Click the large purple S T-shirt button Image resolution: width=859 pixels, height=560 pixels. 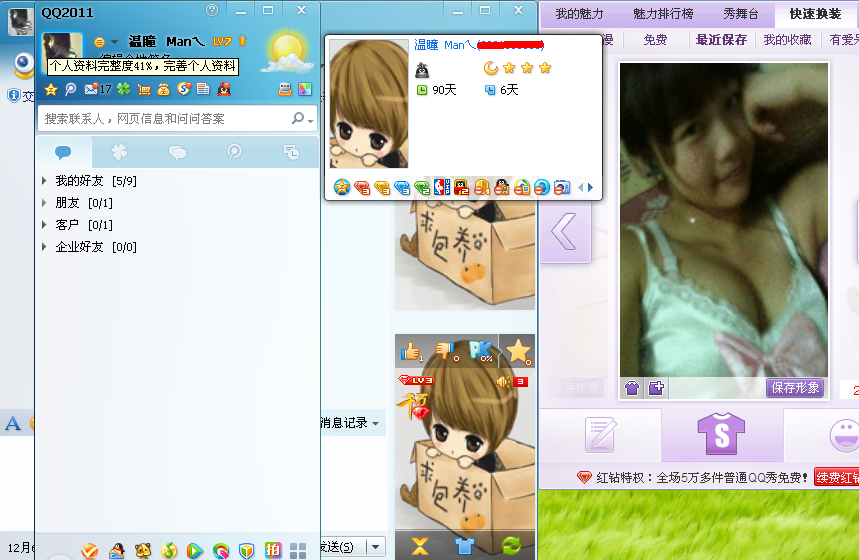(x=721, y=433)
